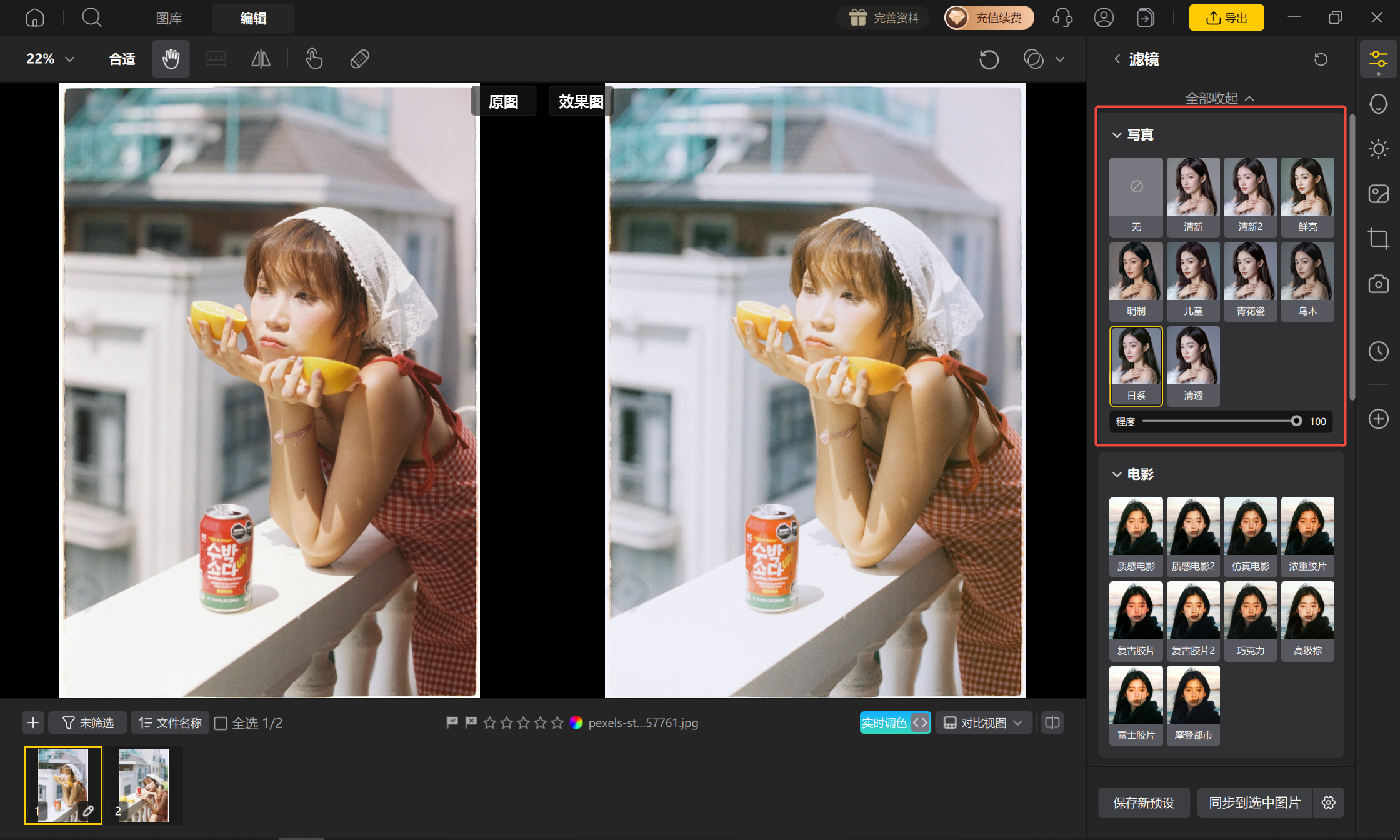Switch to the 图库 library tab
1400x840 pixels.
pos(169,19)
